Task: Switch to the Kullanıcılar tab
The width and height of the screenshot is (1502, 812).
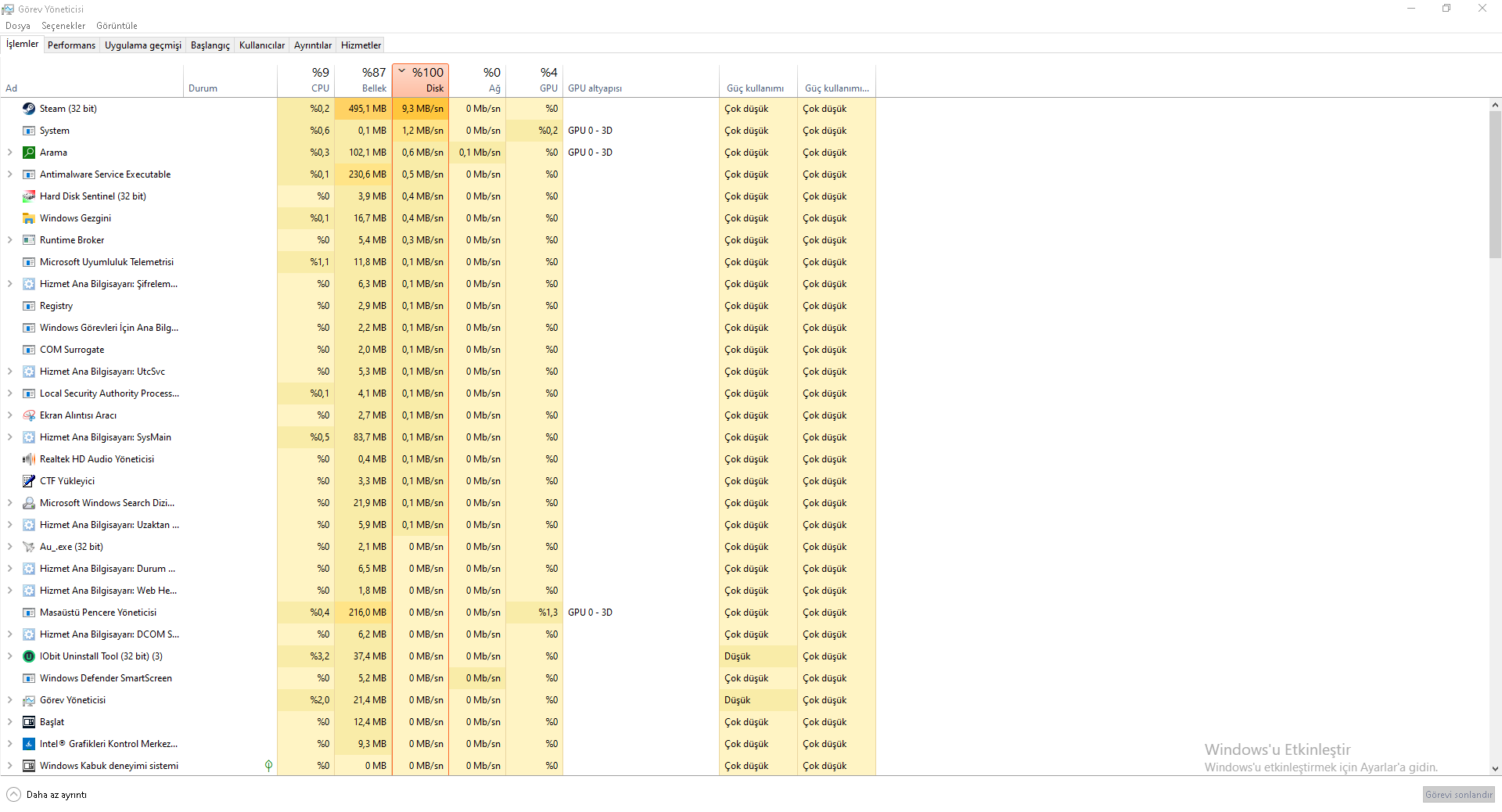Action: (262, 45)
